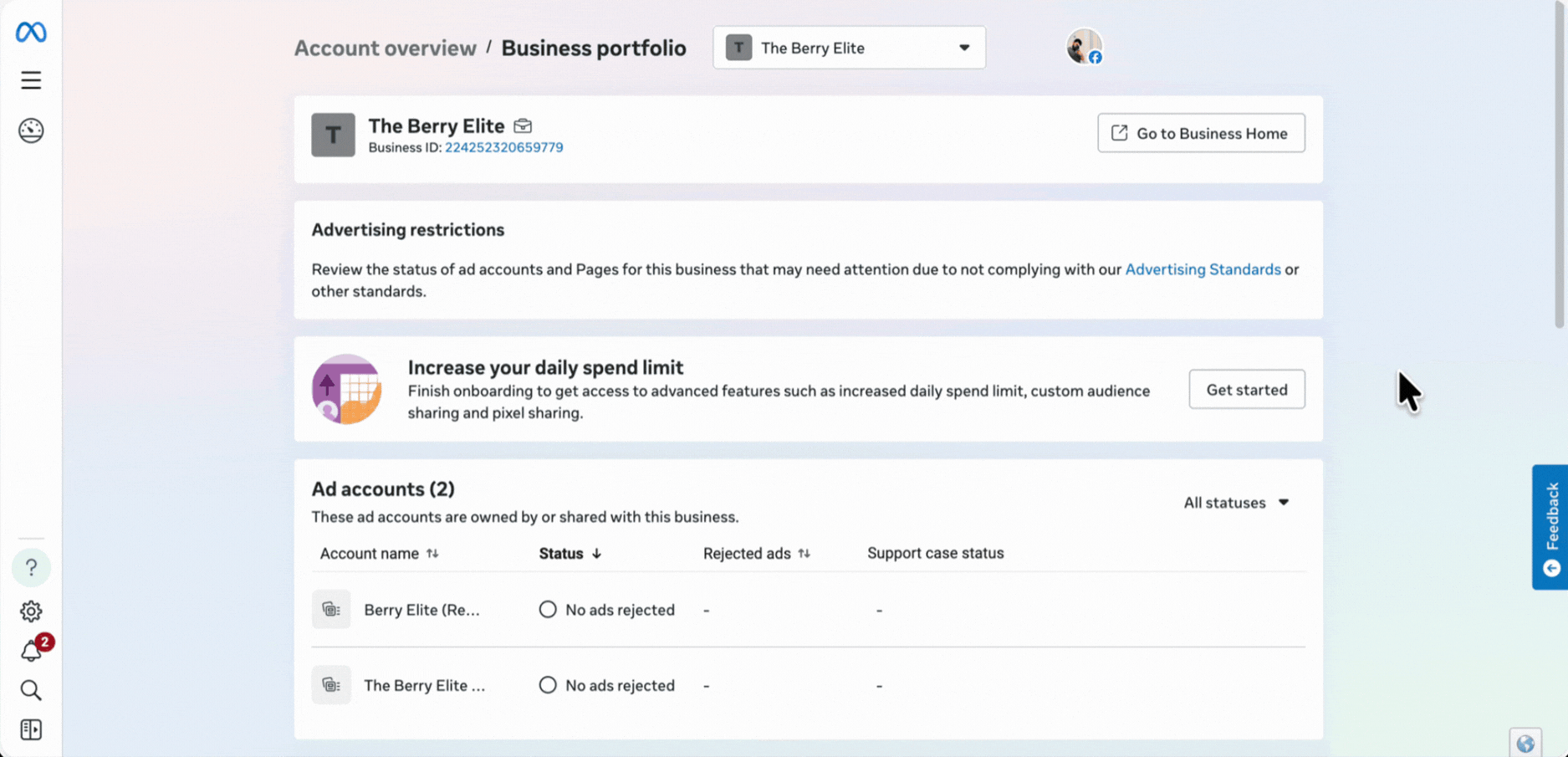
Task: Click the globe icon at bottom right
Action: click(1525, 744)
